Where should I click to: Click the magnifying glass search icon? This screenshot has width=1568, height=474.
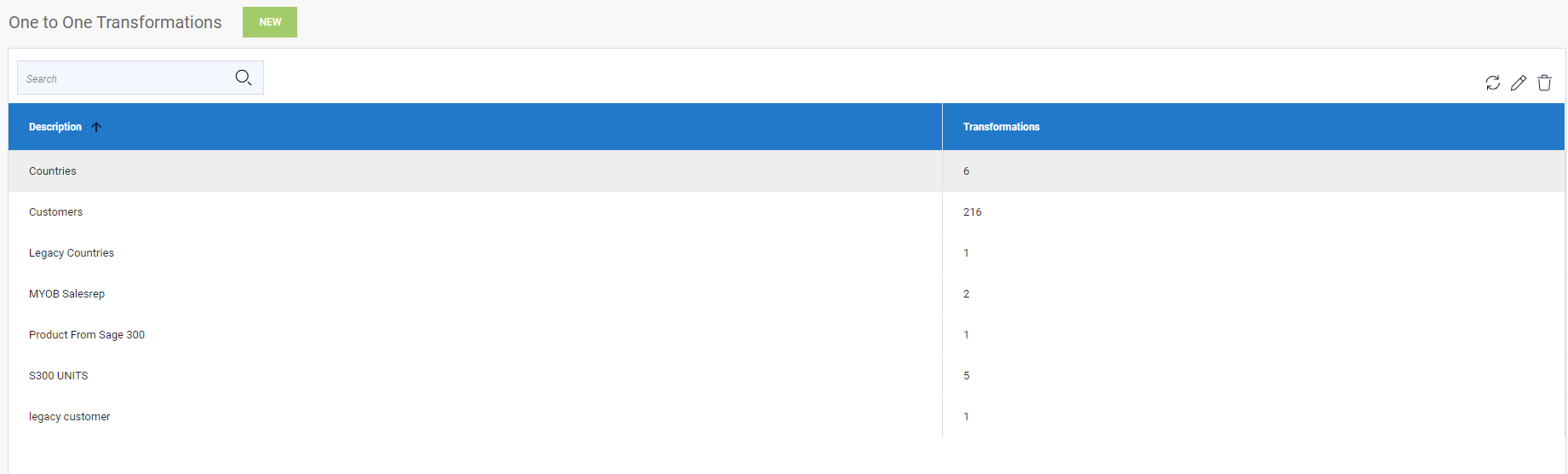tap(244, 78)
